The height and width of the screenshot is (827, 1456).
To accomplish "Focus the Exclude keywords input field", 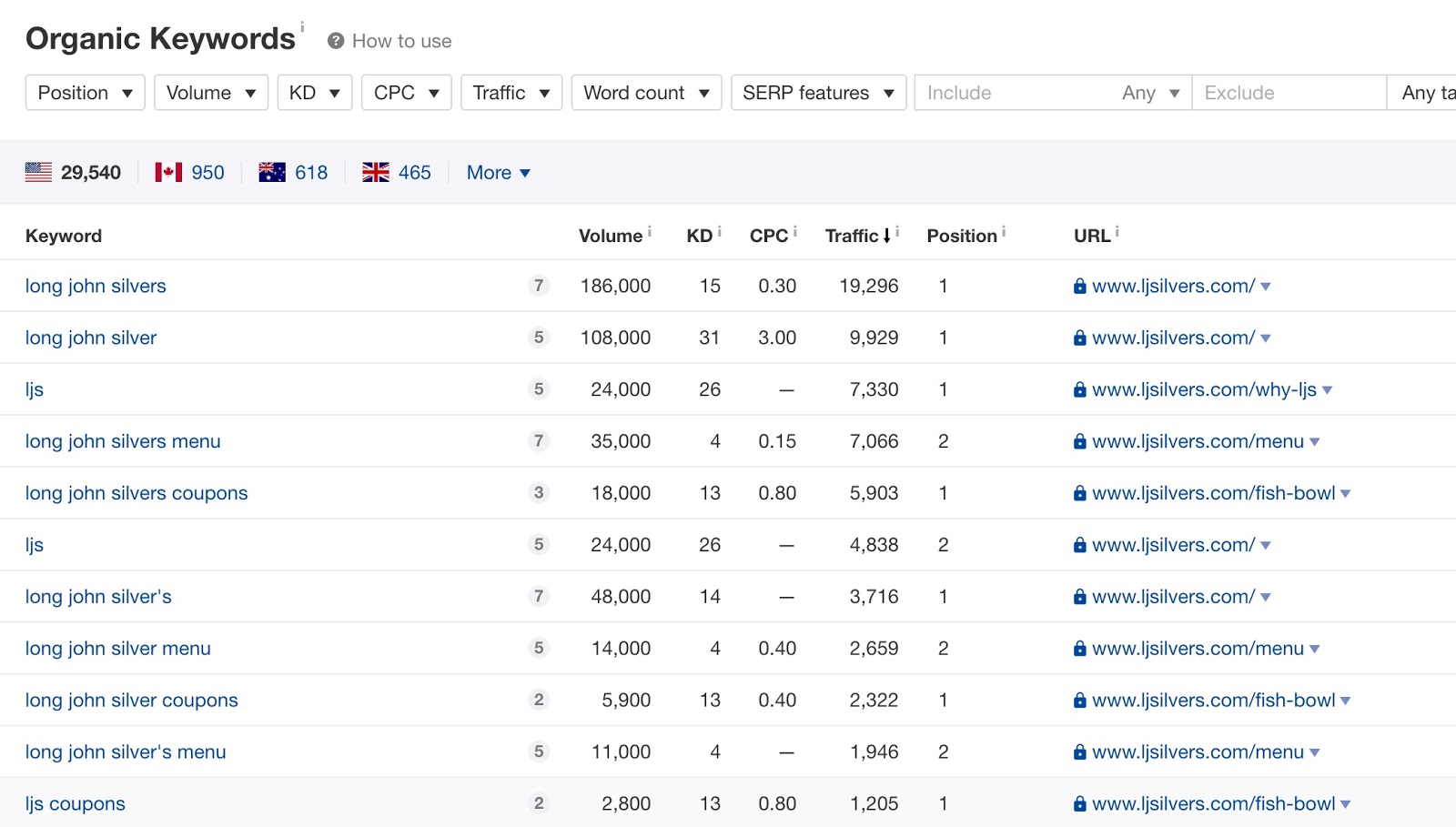I will tap(1289, 93).
